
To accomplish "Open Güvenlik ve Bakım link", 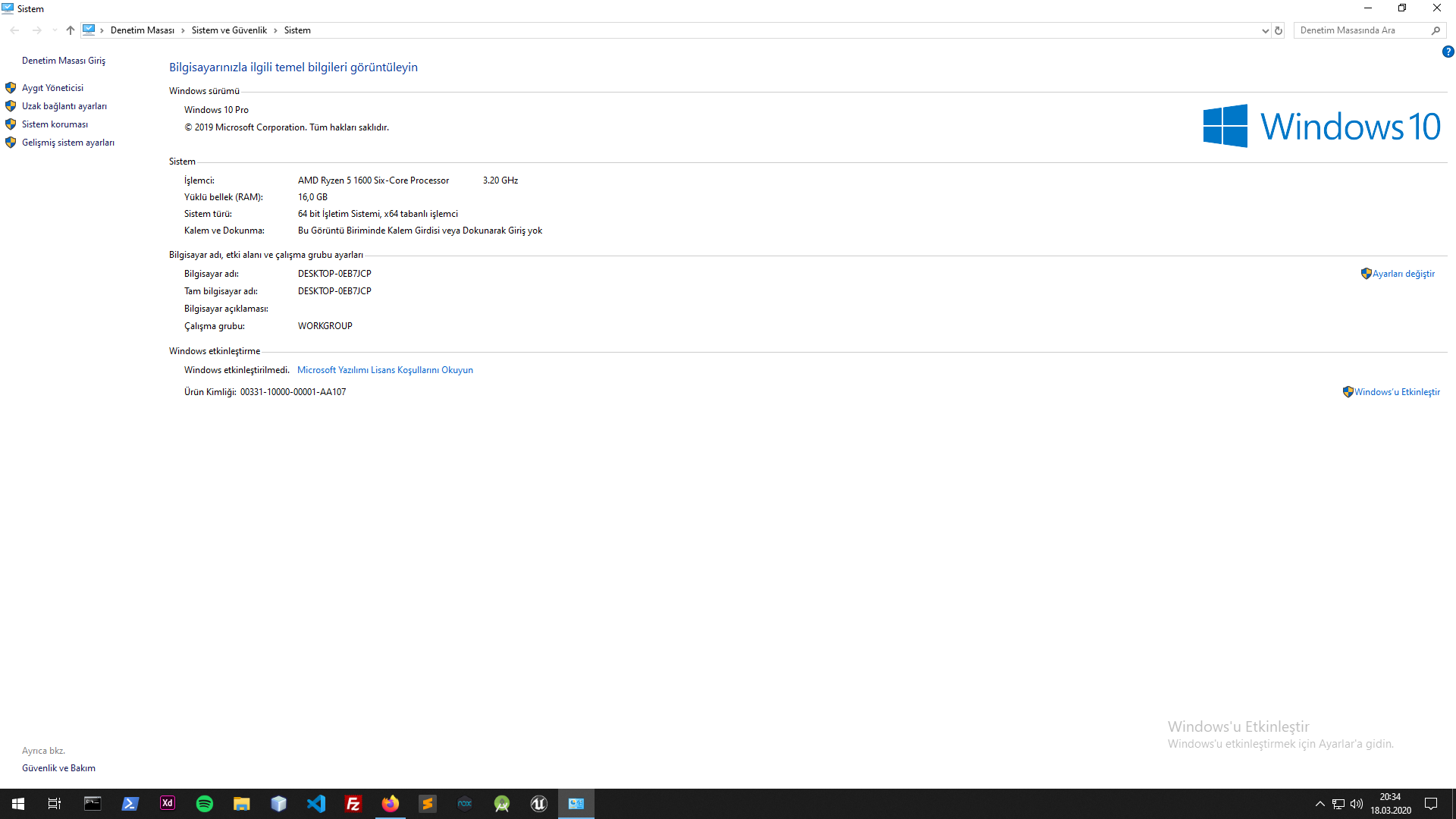I will tap(58, 768).
